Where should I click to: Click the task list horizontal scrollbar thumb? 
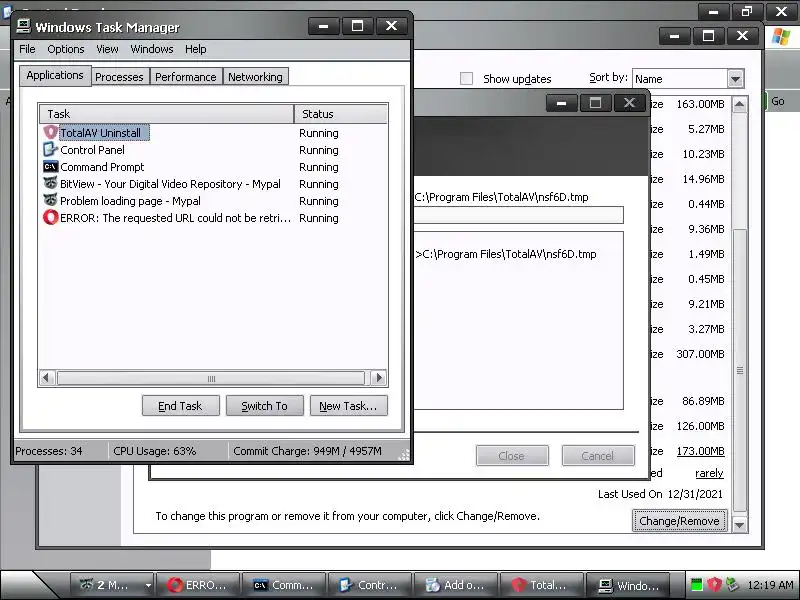pyautogui.click(x=211, y=378)
